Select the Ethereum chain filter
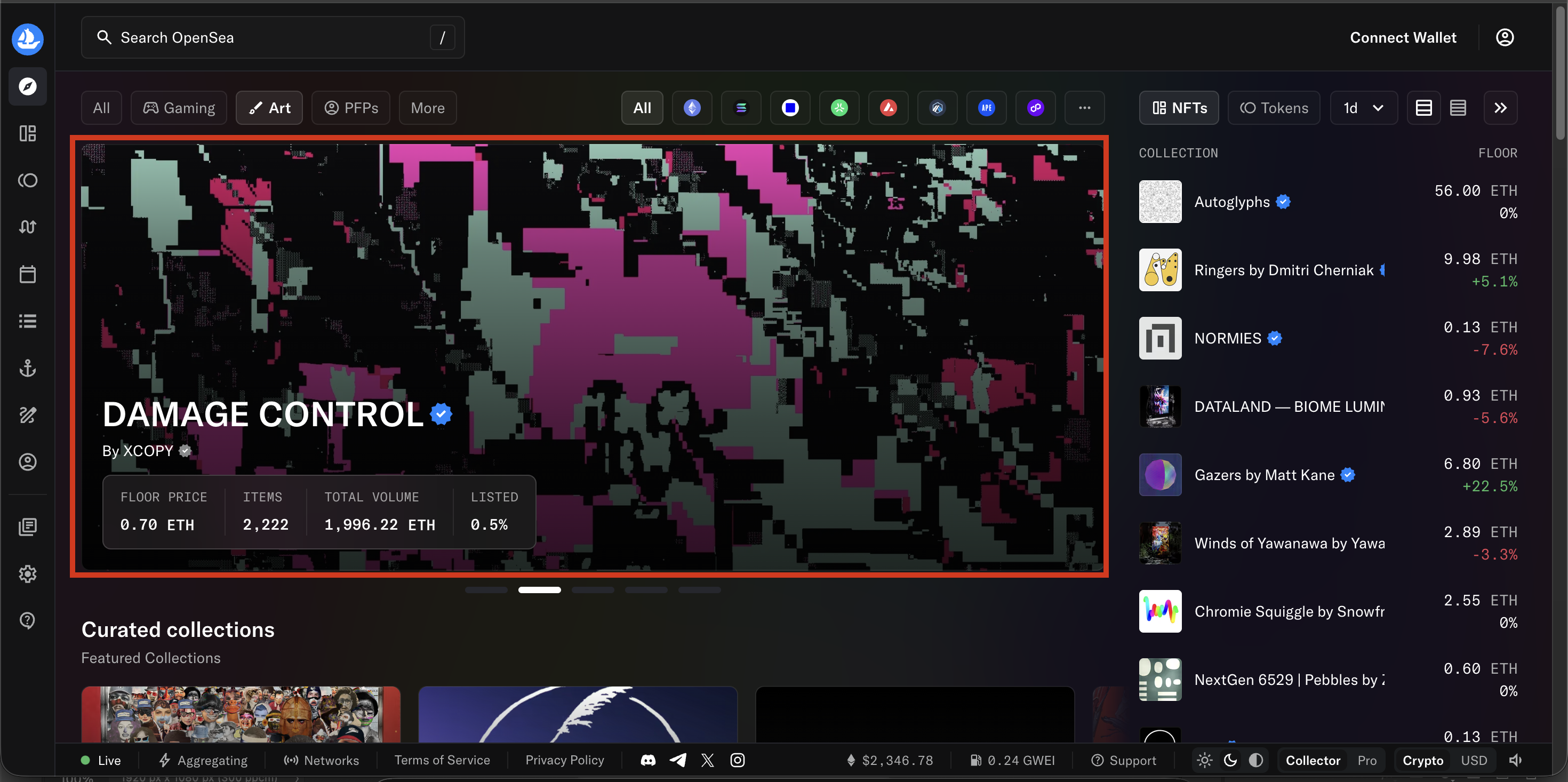The image size is (1568, 782). 692,108
